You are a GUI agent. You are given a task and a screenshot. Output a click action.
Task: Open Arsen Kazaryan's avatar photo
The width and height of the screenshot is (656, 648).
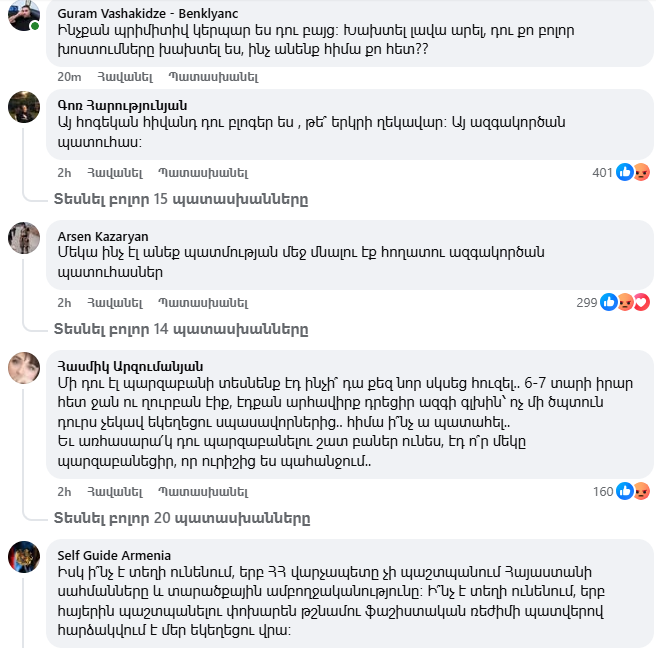24,238
